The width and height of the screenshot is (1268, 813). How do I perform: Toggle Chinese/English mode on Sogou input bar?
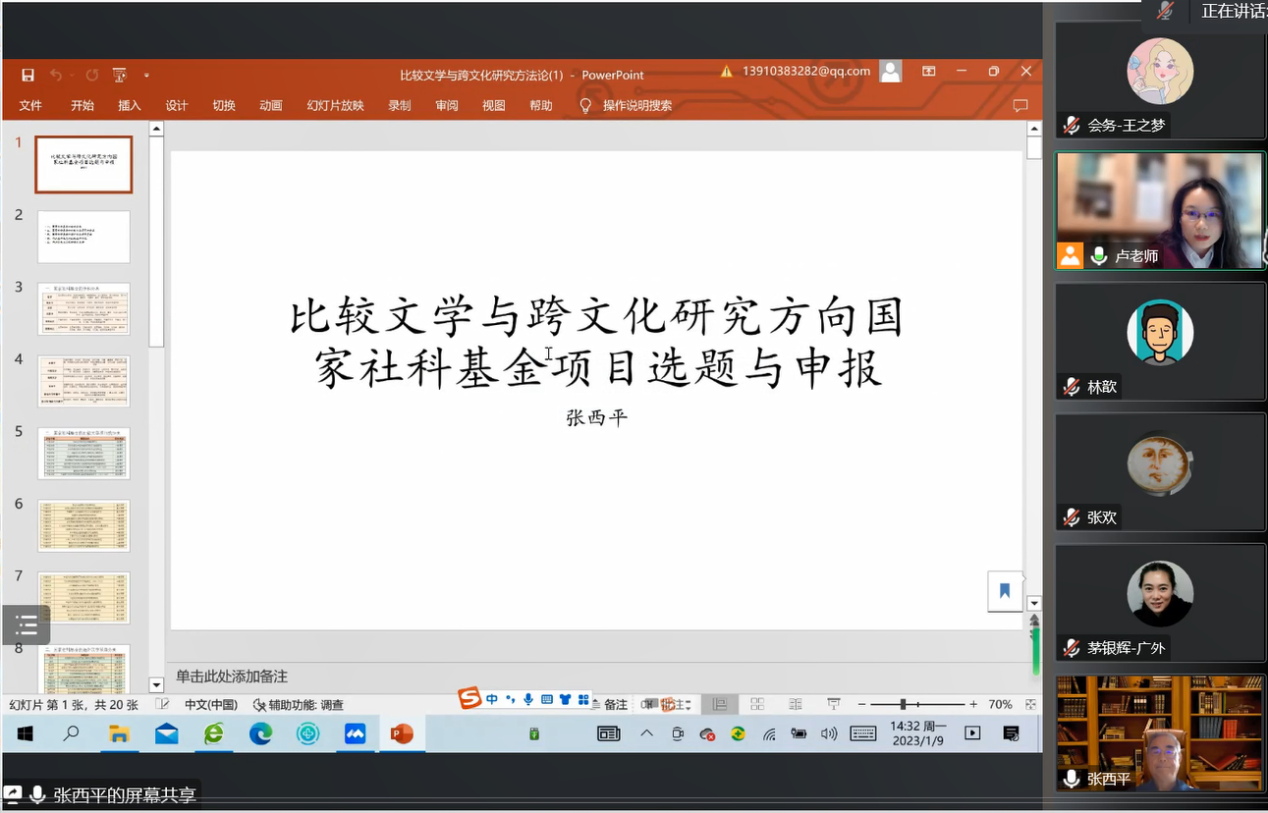click(x=492, y=699)
